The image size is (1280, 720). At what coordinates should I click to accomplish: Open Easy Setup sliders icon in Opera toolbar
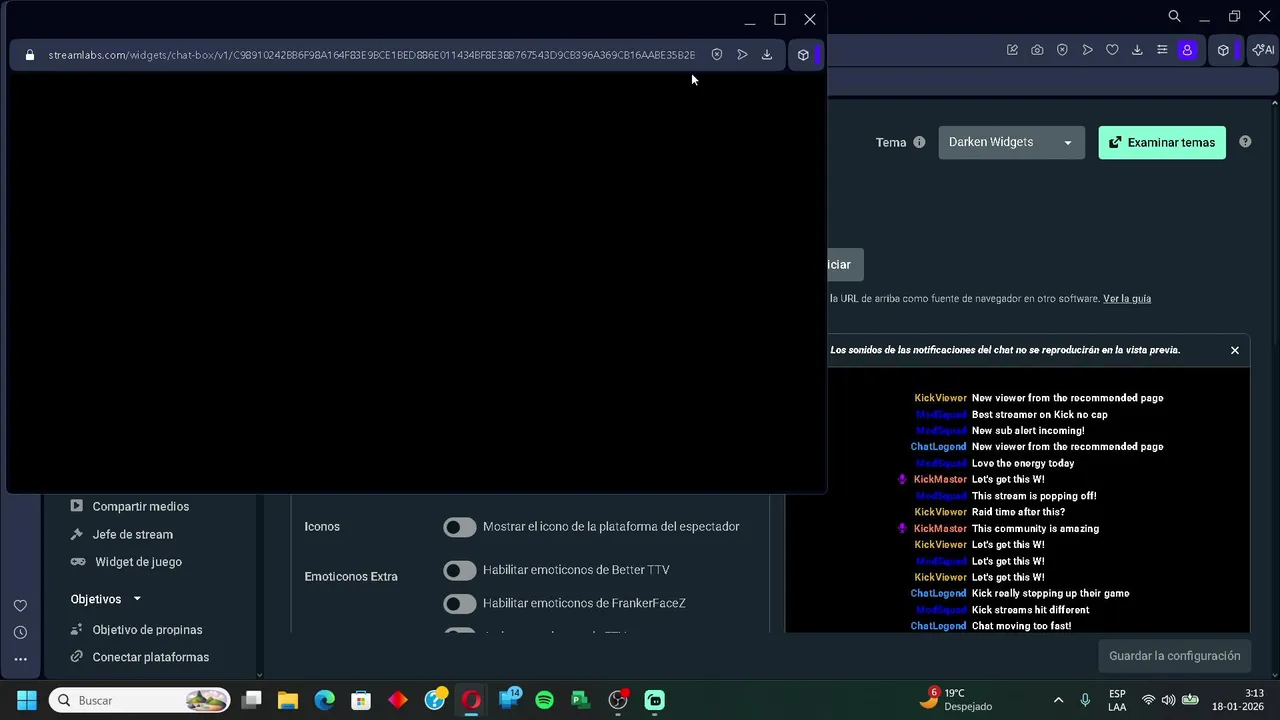[x=1162, y=50]
